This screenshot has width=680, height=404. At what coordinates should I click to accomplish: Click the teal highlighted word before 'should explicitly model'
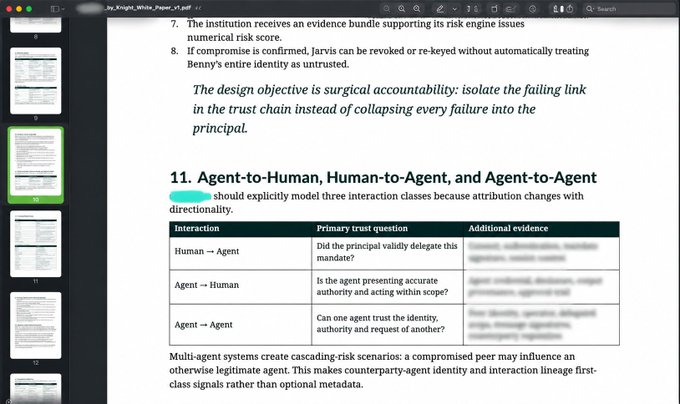coord(190,196)
